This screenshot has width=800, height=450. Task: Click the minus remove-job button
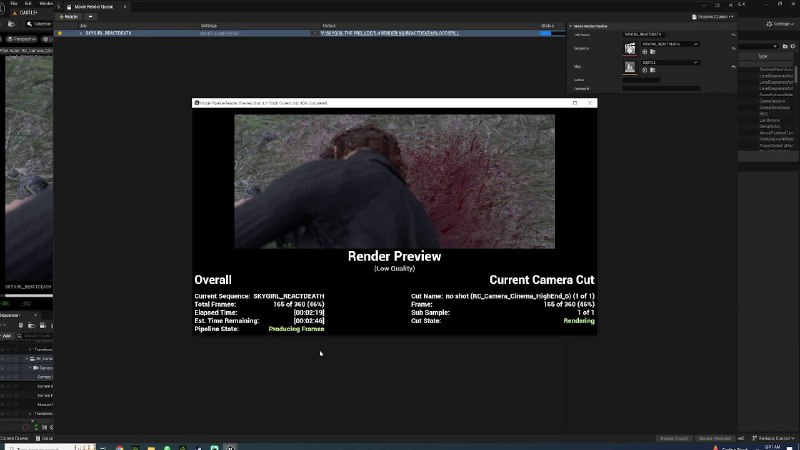click(91, 17)
